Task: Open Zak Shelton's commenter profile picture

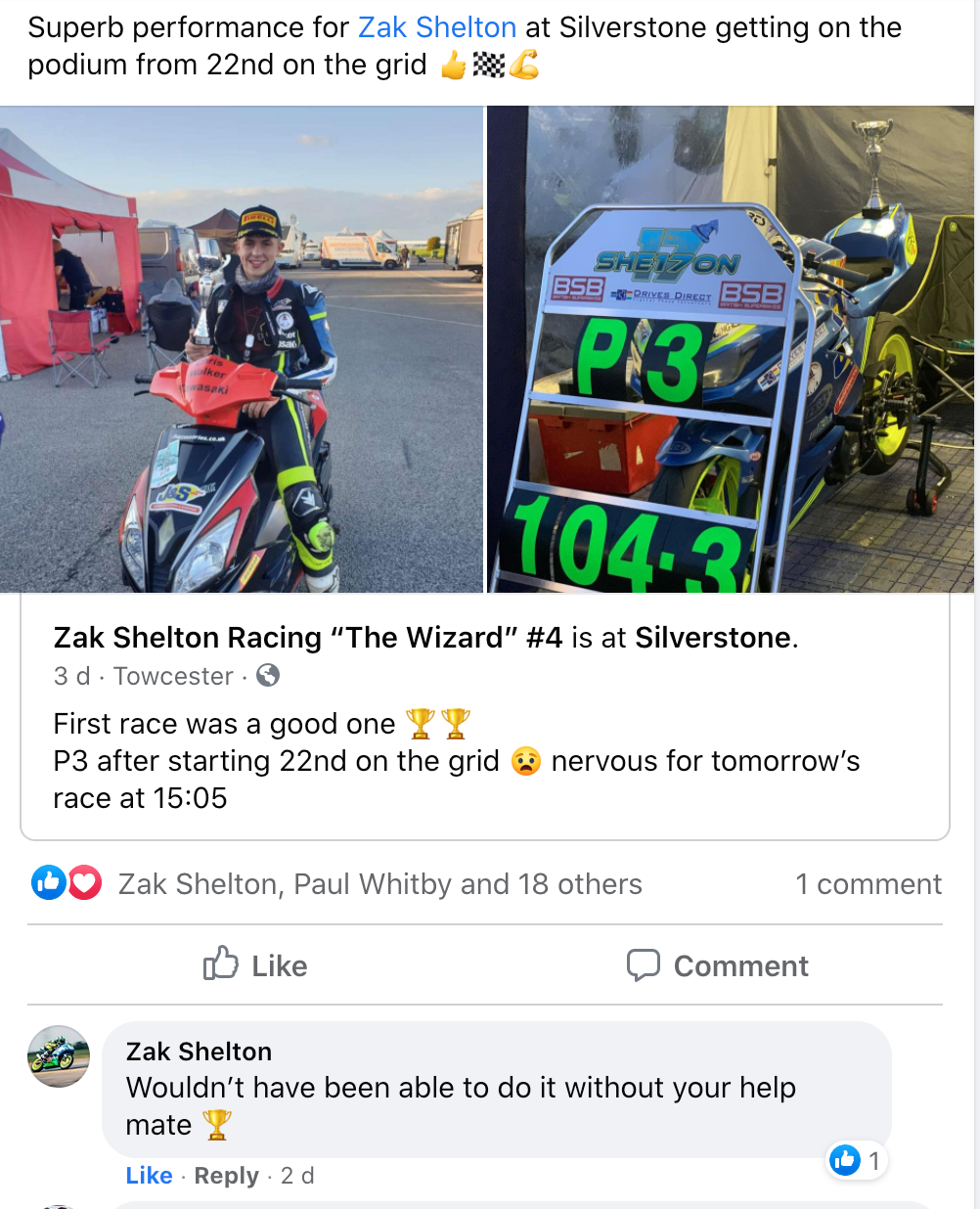Action: pos(59,1056)
